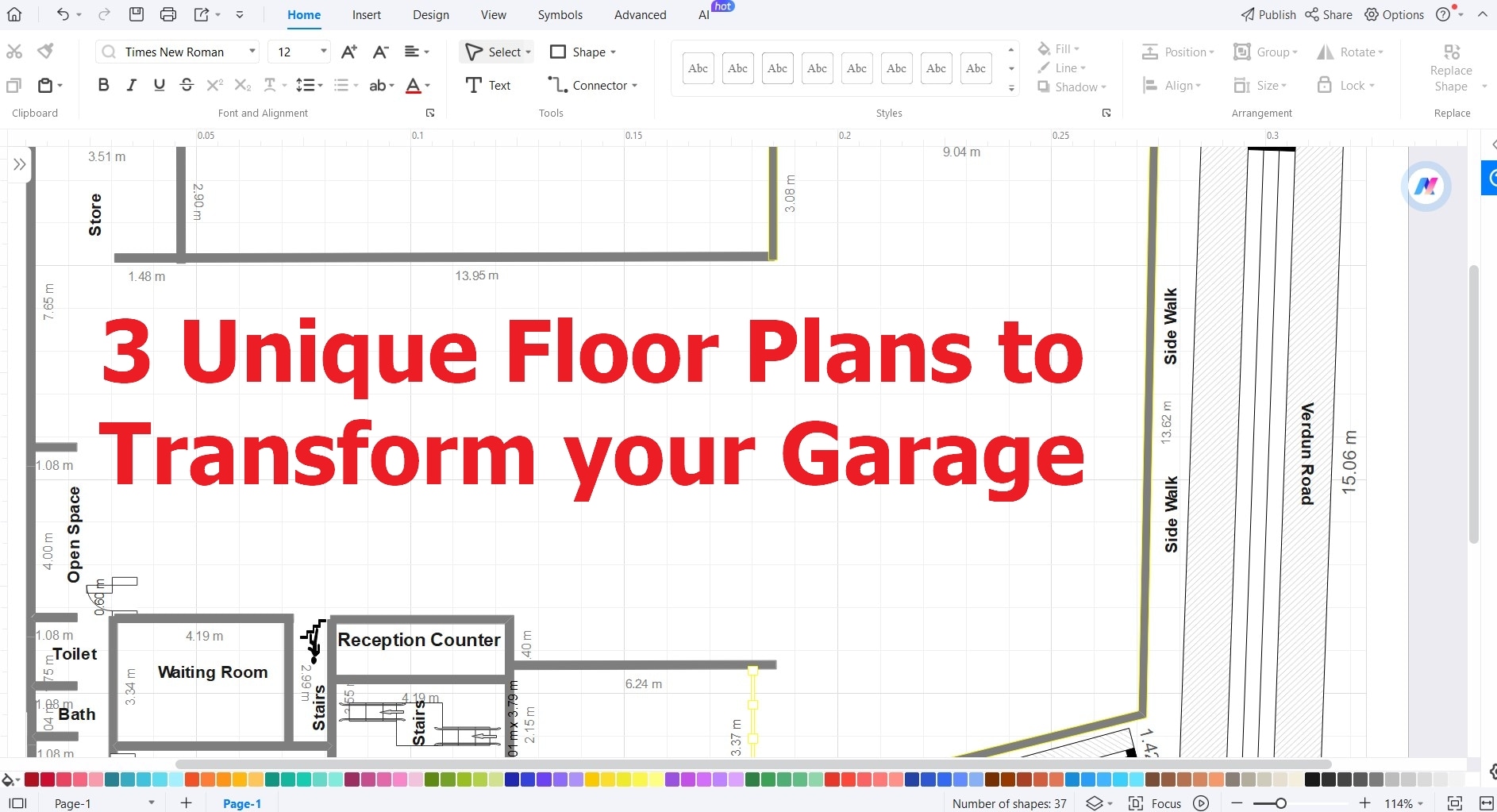Open the Replace Shape tool

pos(1451,68)
